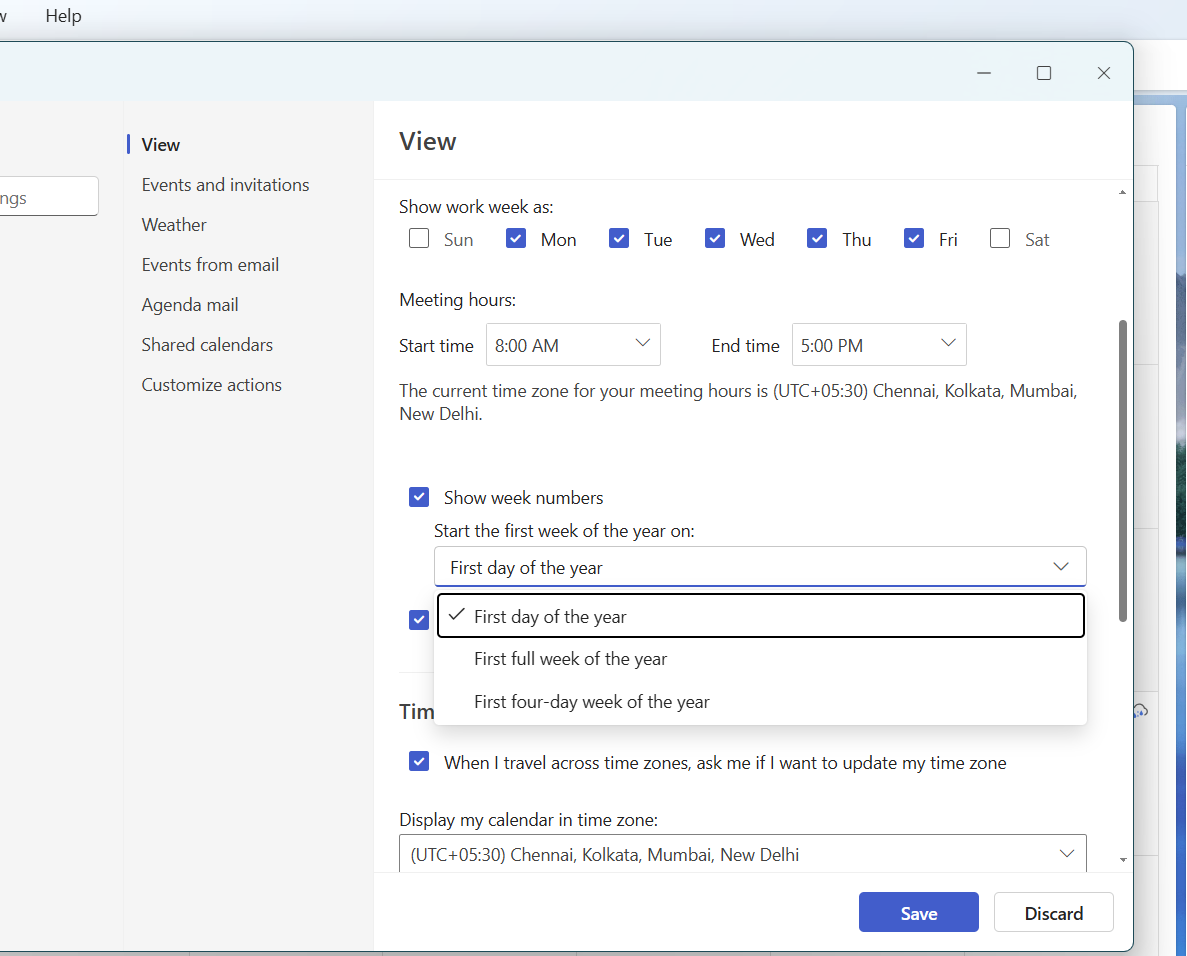Go to the View settings section

pyautogui.click(x=160, y=145)
